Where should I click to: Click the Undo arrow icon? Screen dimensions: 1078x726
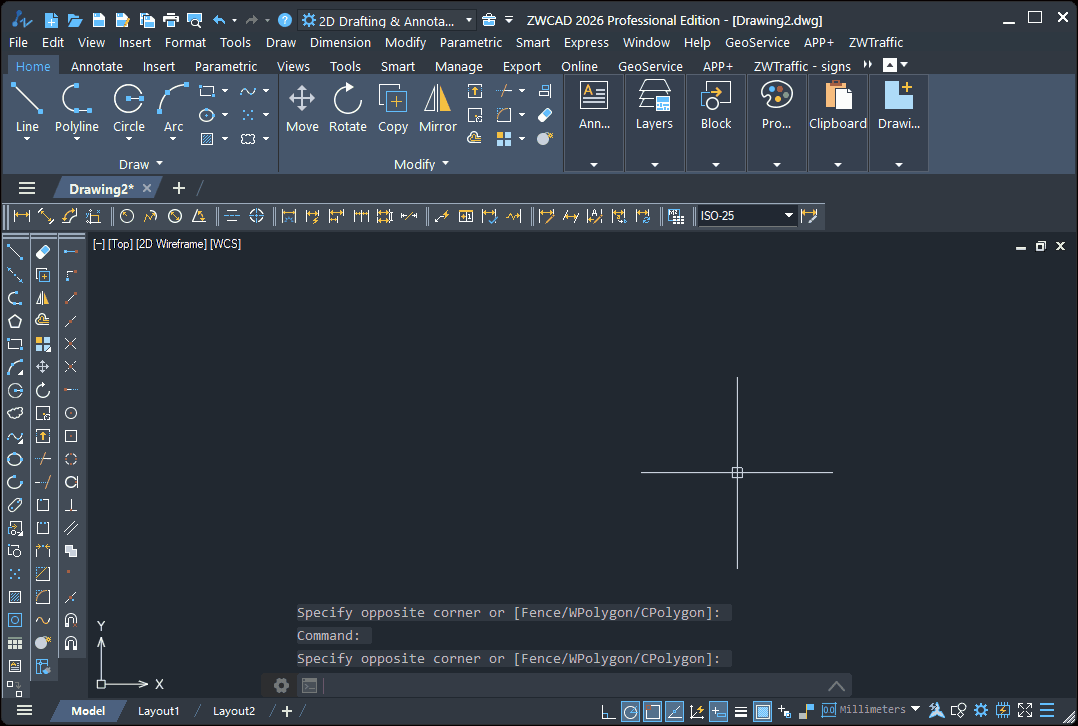coord(219,21)
